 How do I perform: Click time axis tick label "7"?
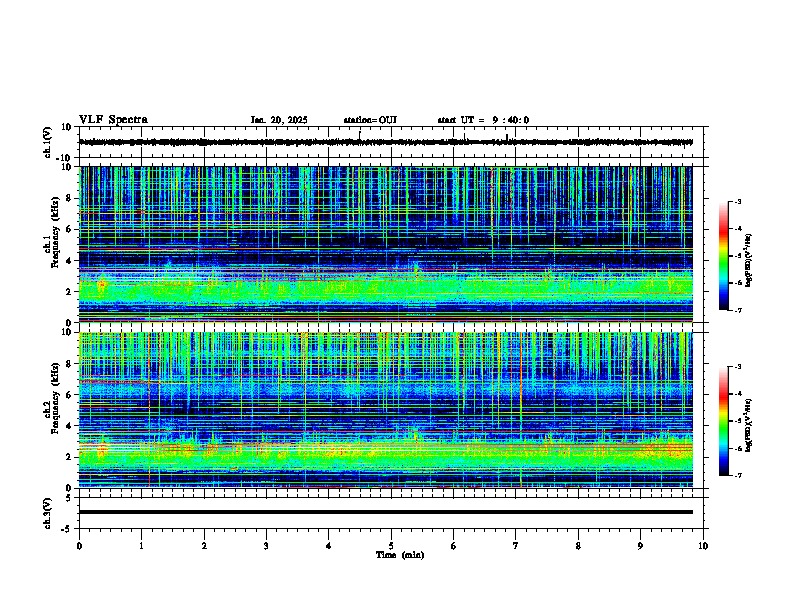pos(516,546)
